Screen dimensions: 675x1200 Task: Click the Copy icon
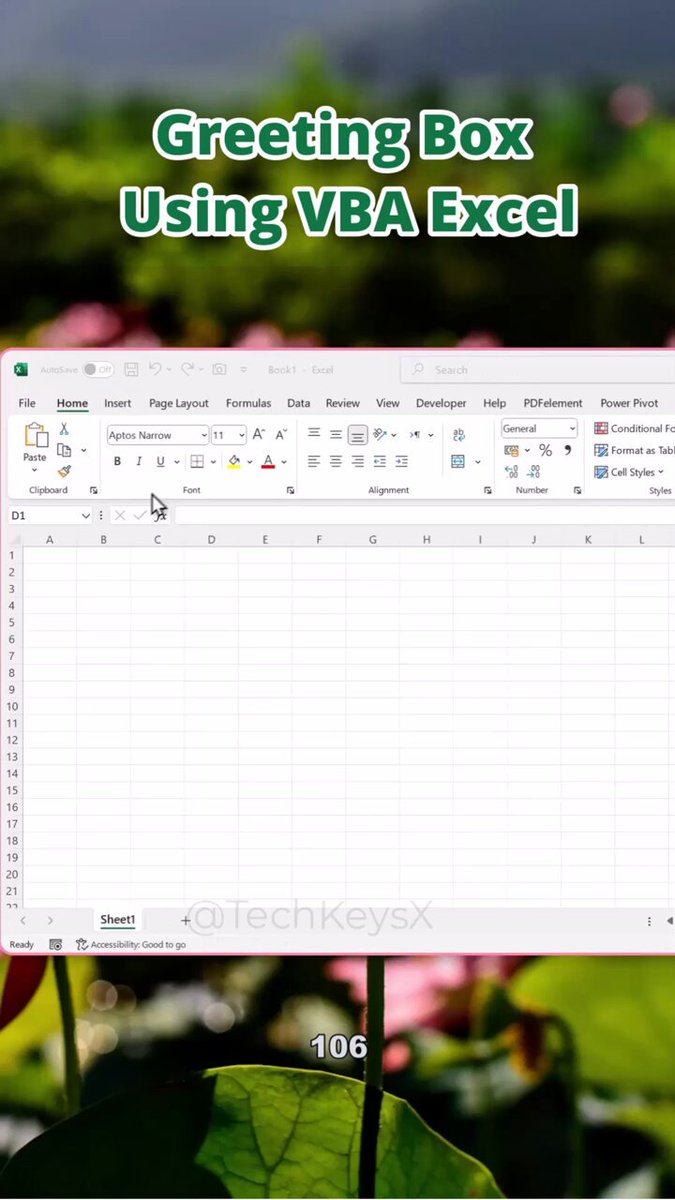coord(64,450)
